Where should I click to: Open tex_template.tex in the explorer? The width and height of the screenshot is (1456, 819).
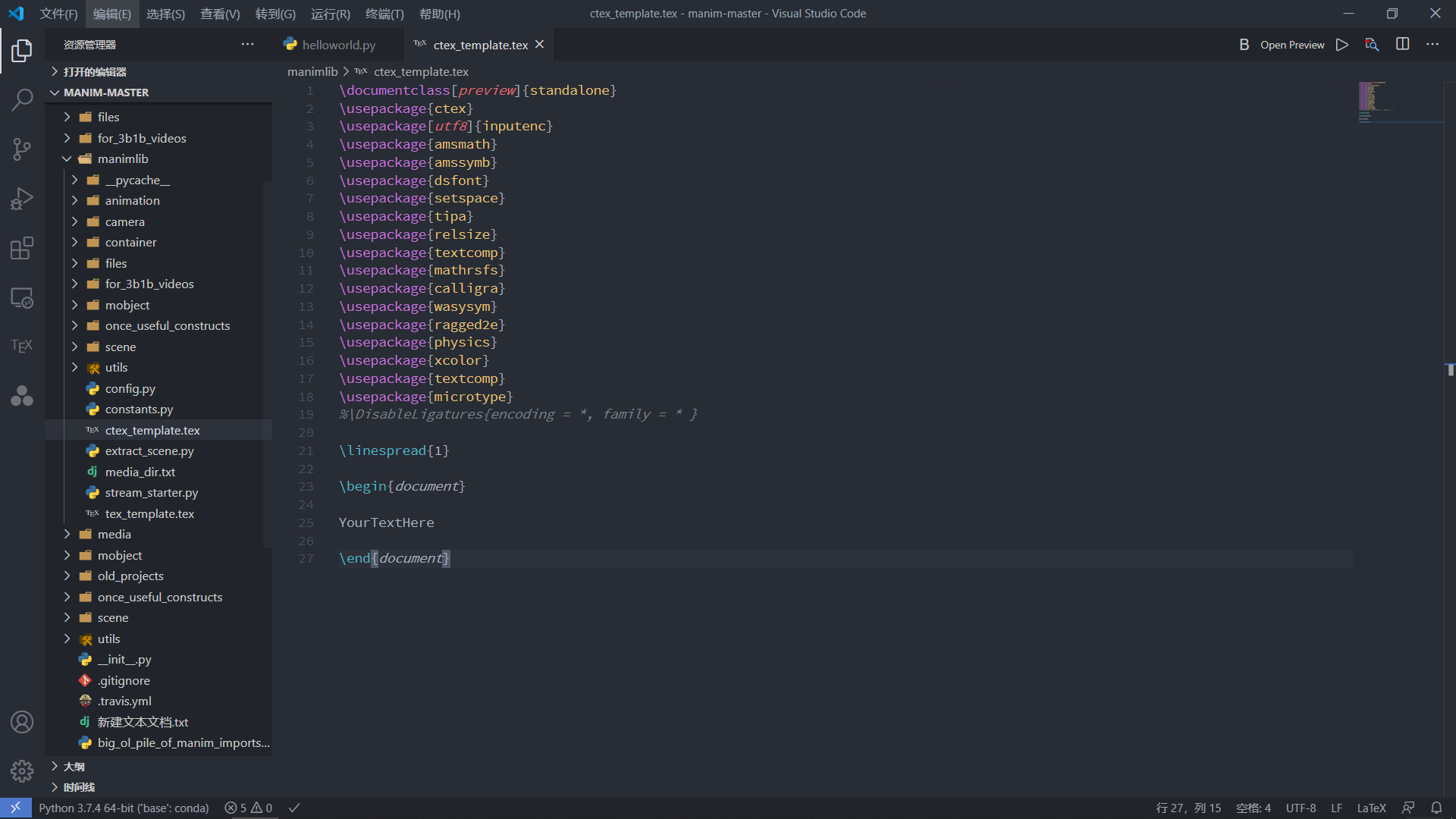tap(159, 514)
